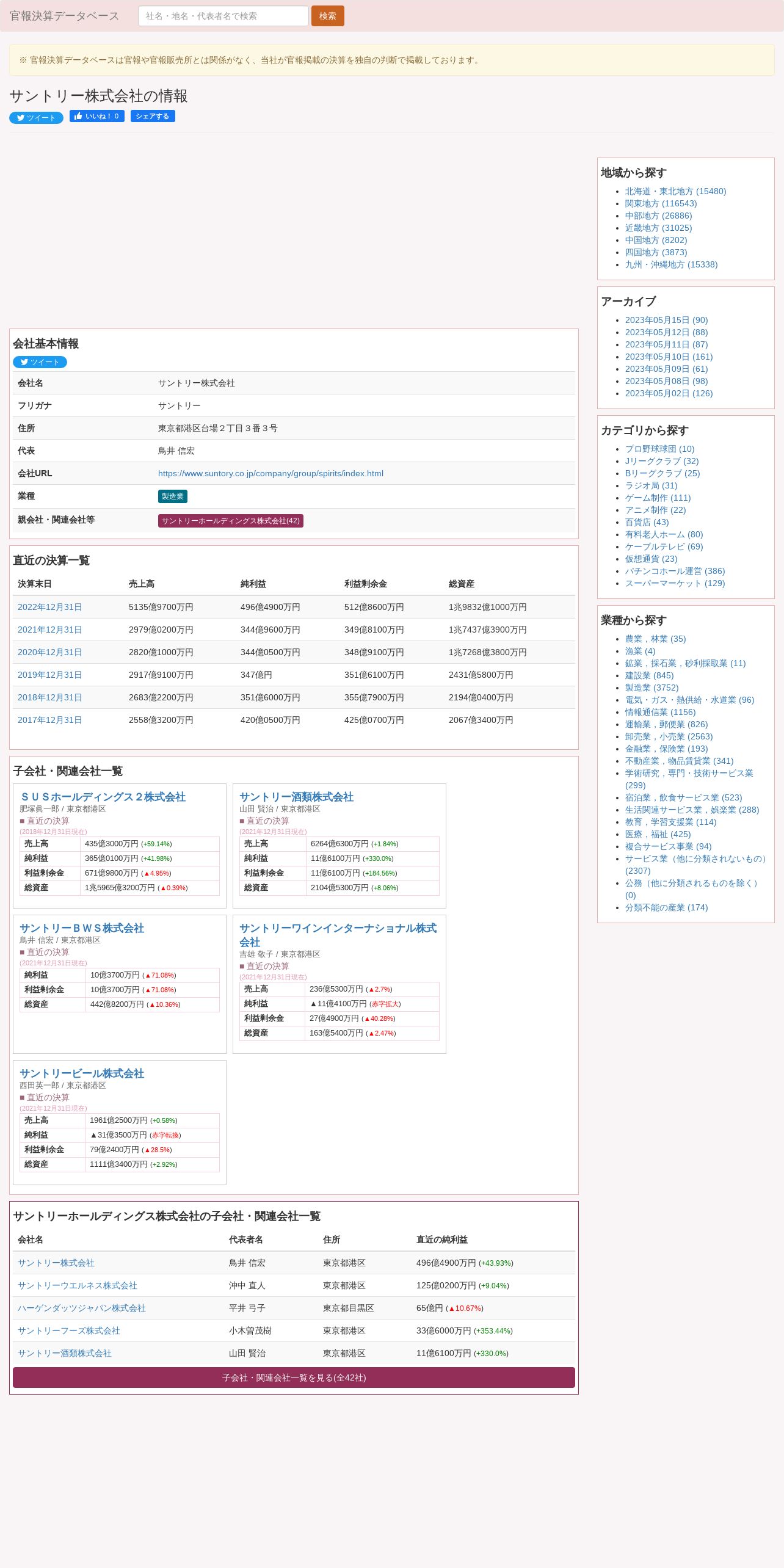Open ラジオ局 (31) category
Screen dimensions: 784x1568
pyautogui.click(x=651, y=485)
